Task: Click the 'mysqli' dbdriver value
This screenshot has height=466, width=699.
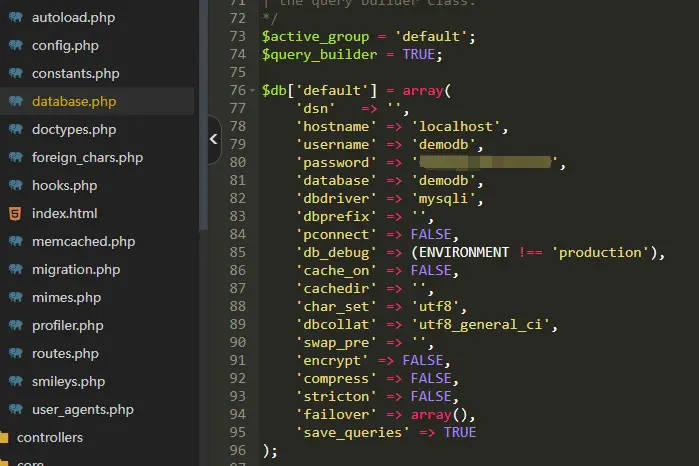Action: [443, 198]
